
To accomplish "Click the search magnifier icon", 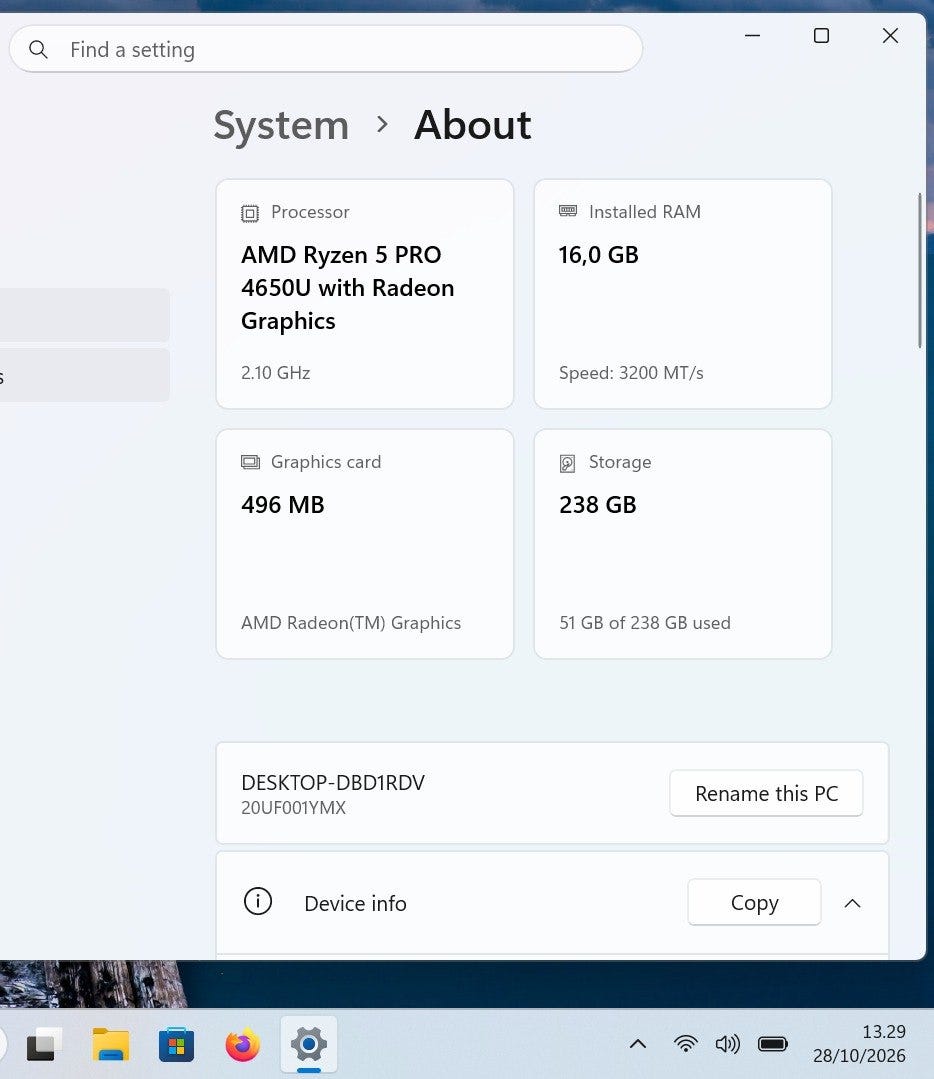I will click(39, 50).
